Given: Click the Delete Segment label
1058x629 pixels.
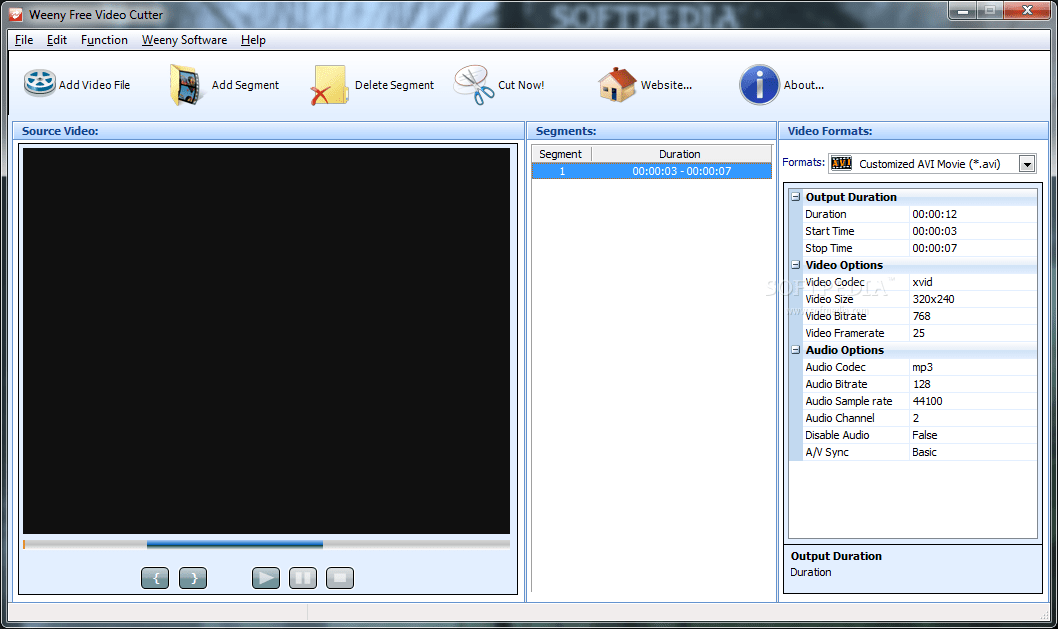Looking at the screenshot, I should click(x=395, y=85).
